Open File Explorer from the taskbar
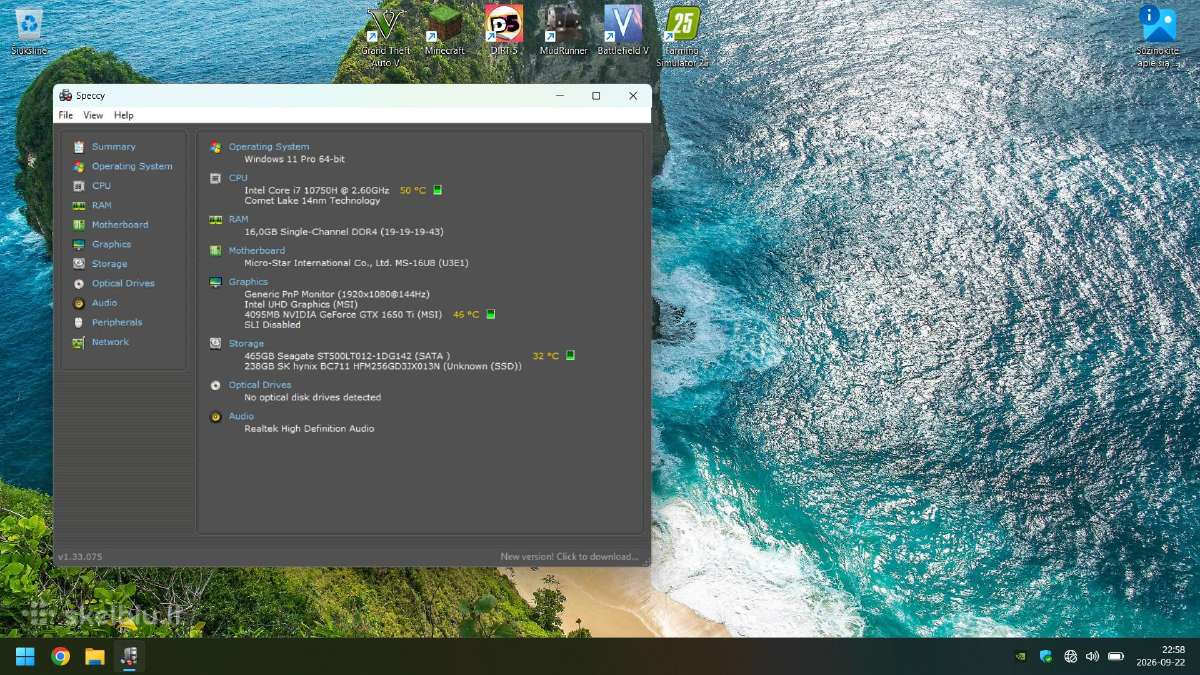The width and height of the screenshot is (1200, 675). coord(95,656)
